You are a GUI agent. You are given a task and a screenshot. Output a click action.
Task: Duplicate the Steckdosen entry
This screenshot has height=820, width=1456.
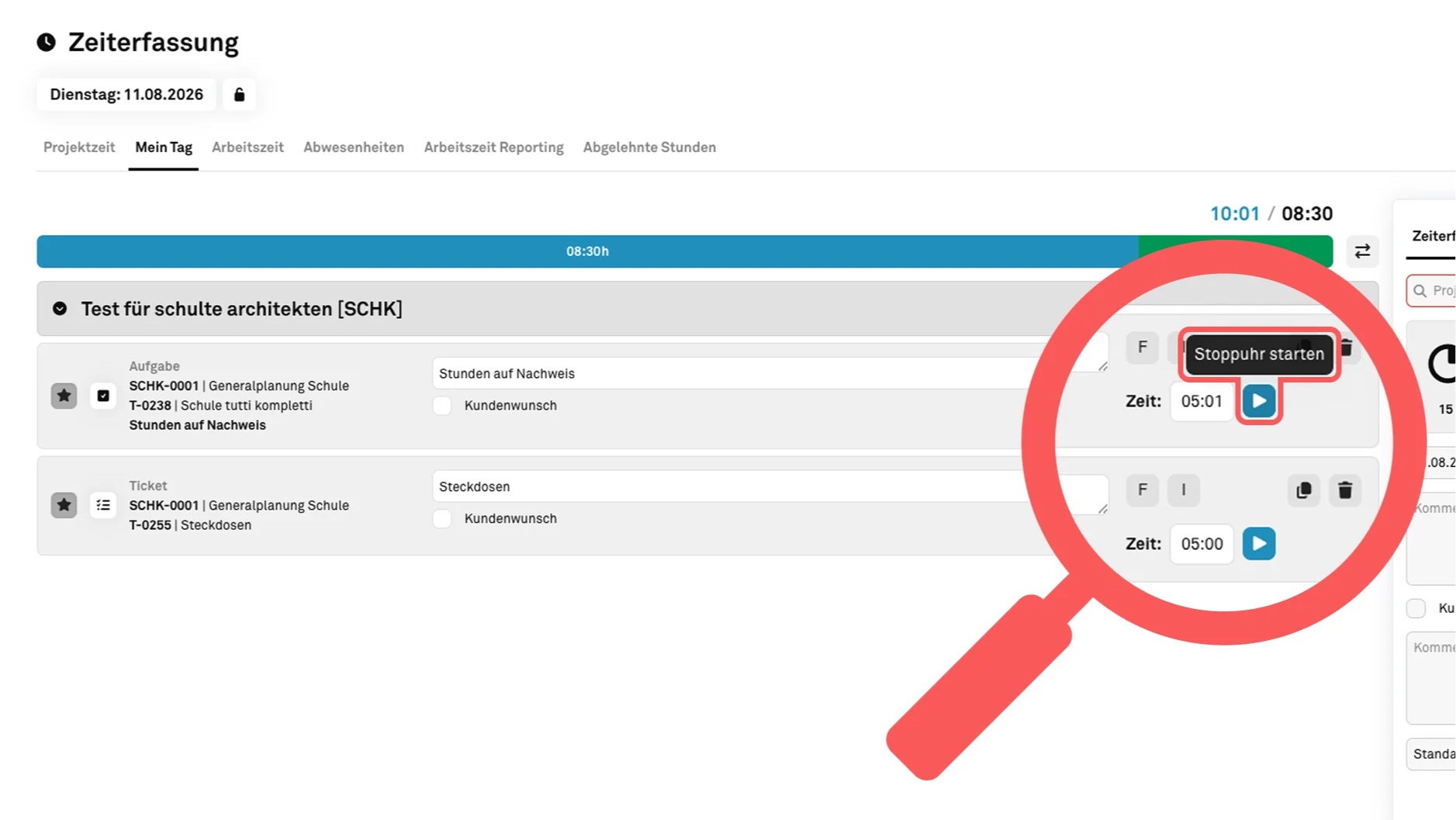1303,490
